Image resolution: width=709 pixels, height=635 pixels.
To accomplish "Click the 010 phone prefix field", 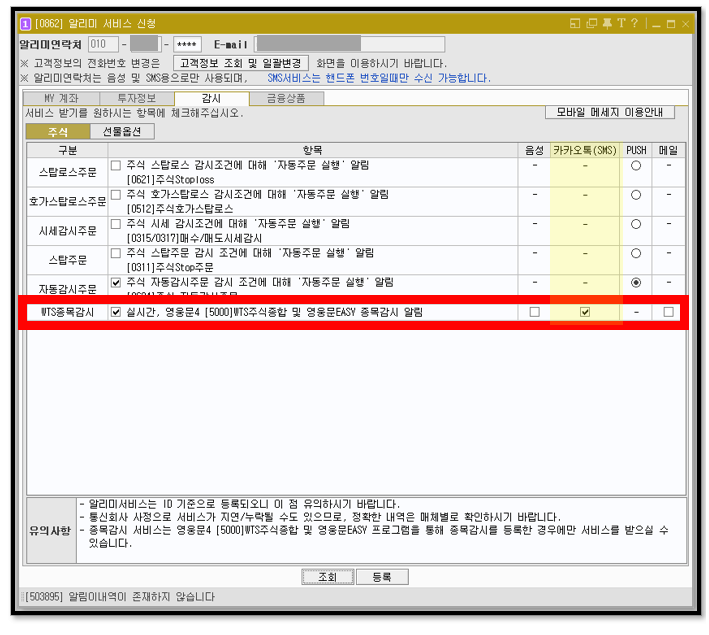I will click(x=103, y=44).
